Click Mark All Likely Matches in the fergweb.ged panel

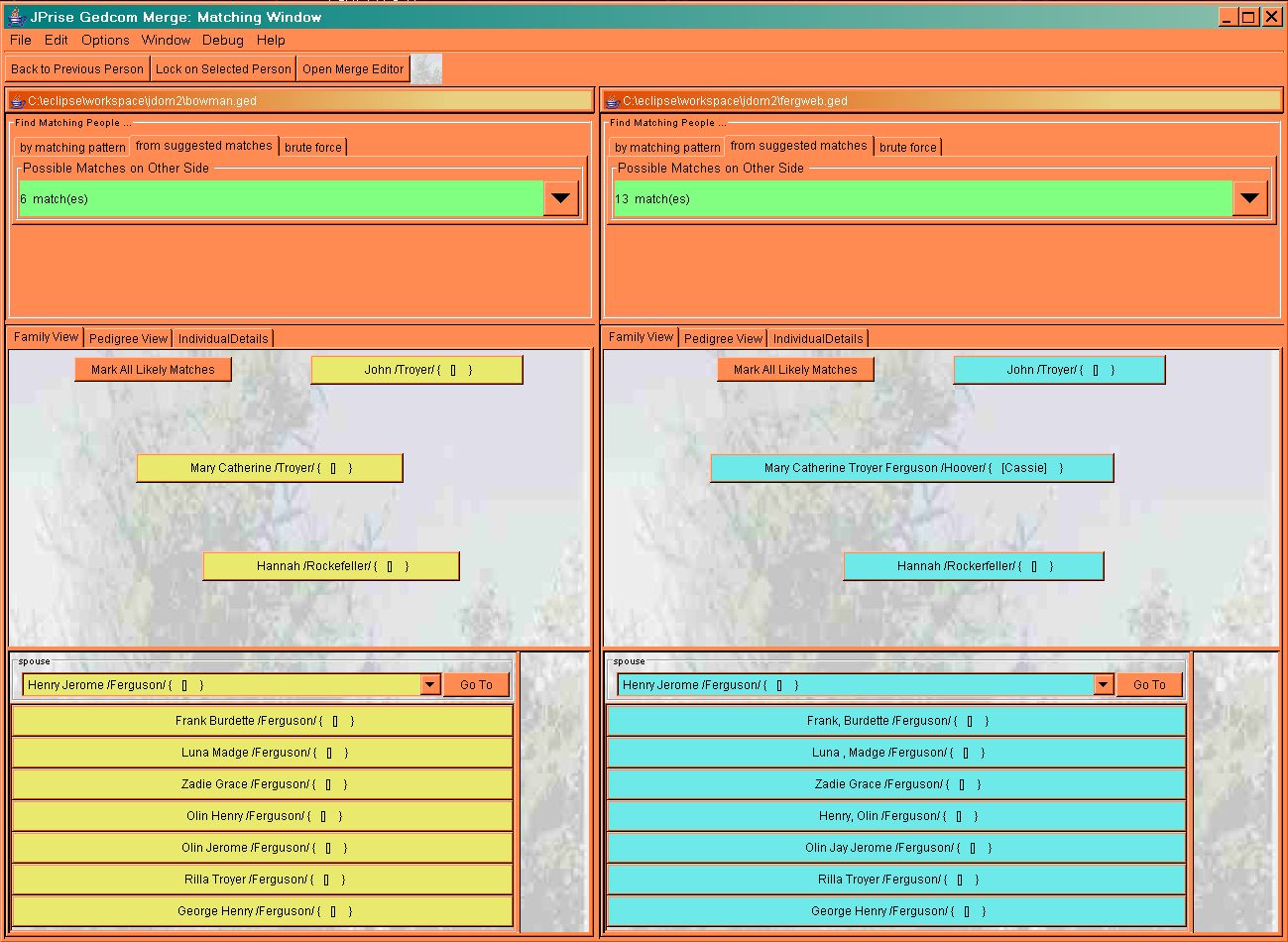795,369
